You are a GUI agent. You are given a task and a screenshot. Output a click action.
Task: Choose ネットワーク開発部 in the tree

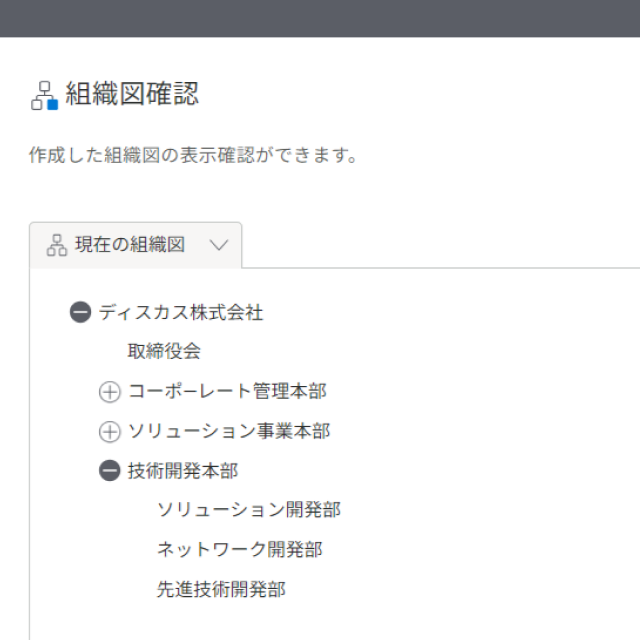pos(240,549)
